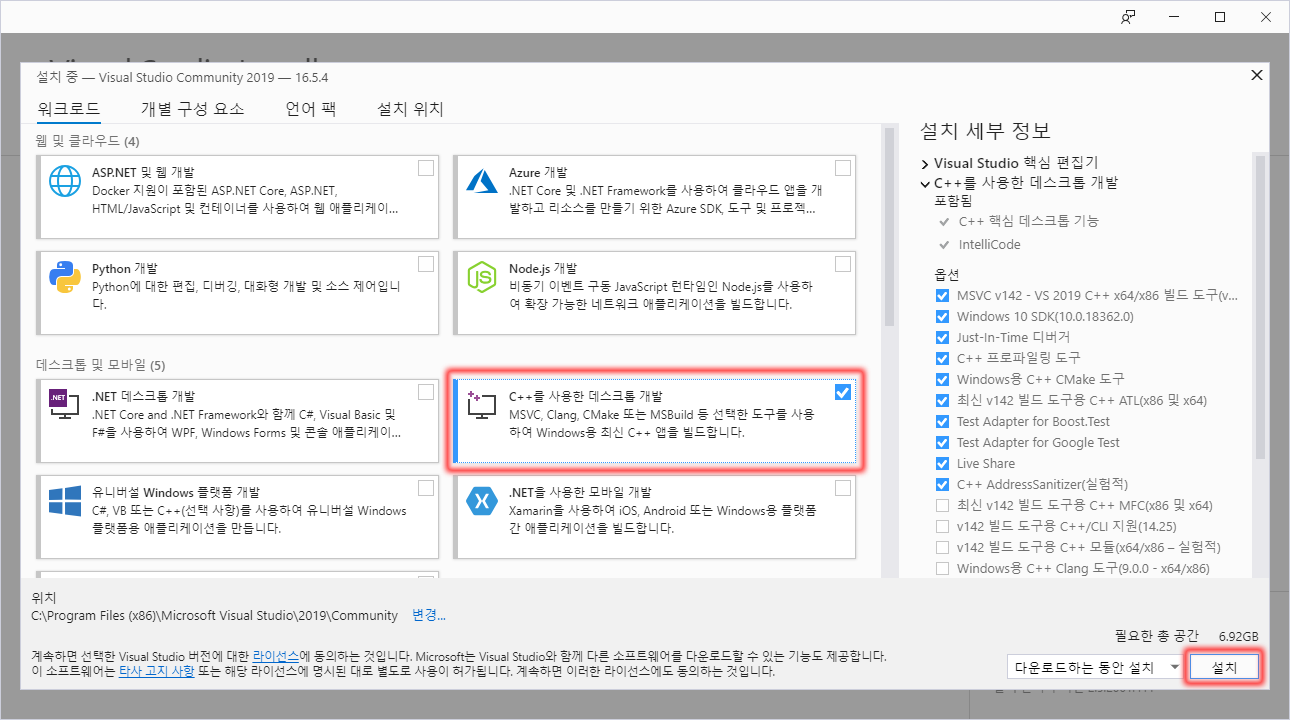Uncheck Test Adapter for Boost.Test
Image resolution: width=1290 pixels, height=720 pixels.
point(942,421)
